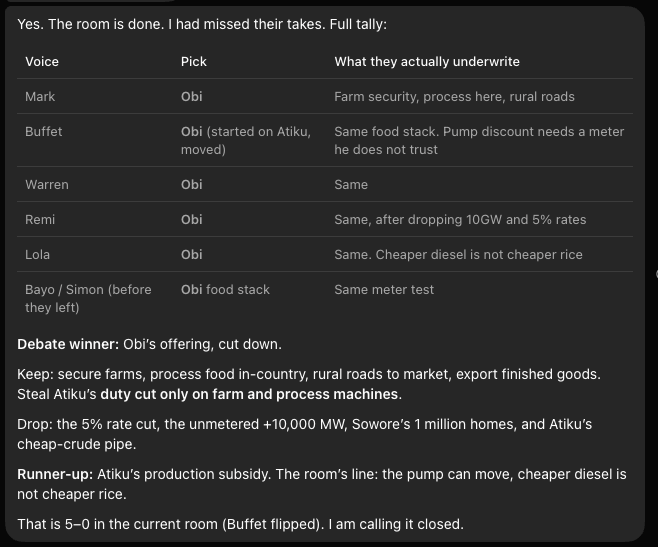Select the "Bayo / Simon (before they left)" cell

point(88,298)
